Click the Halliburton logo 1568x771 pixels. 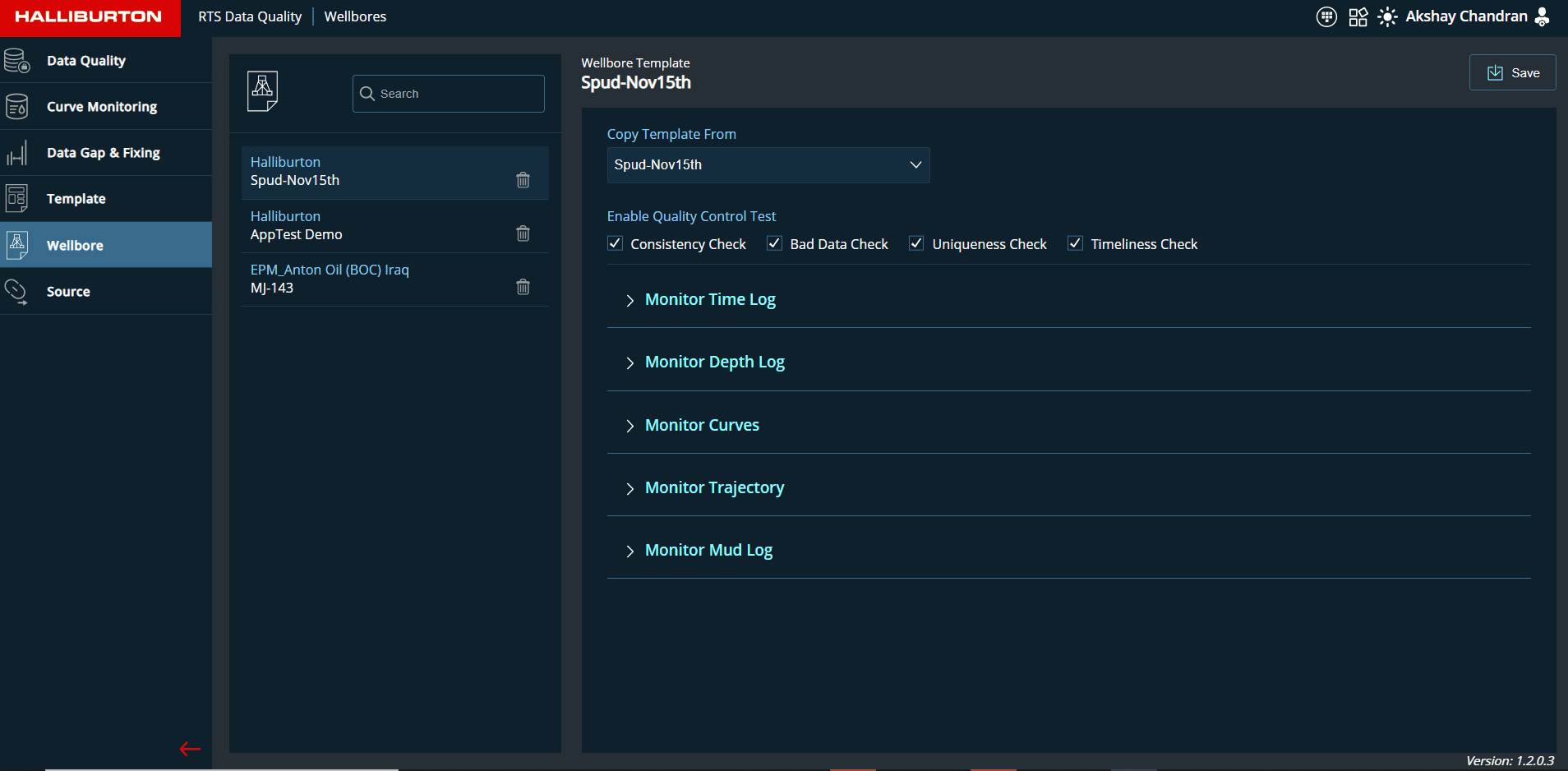(x=89, y=17)
